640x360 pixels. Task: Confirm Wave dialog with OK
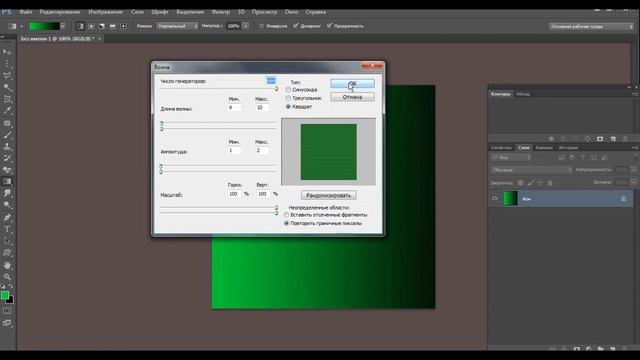tap(352, 84)
